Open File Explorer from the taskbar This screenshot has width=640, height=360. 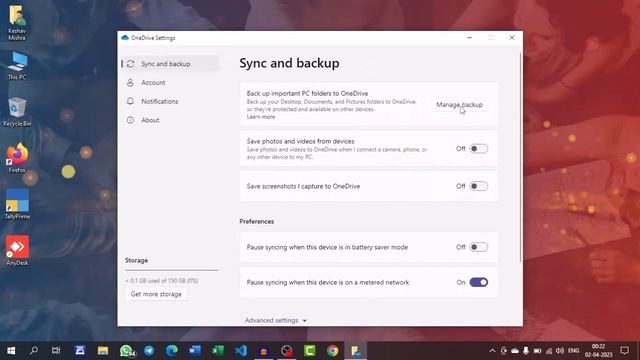(x=103, y=351)
